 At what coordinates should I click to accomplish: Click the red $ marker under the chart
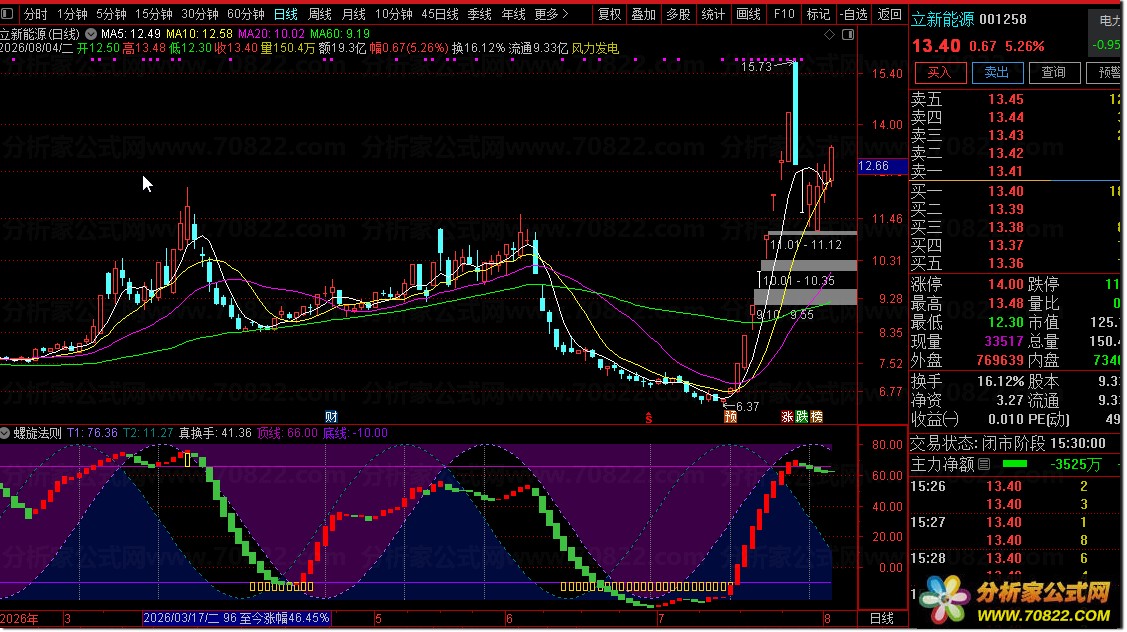click(648, 418)
